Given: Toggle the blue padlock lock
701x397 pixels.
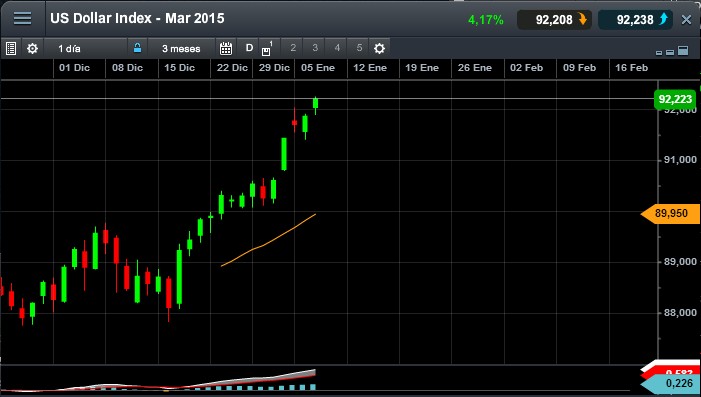Looking at the screenshot, I should [137, 48].
